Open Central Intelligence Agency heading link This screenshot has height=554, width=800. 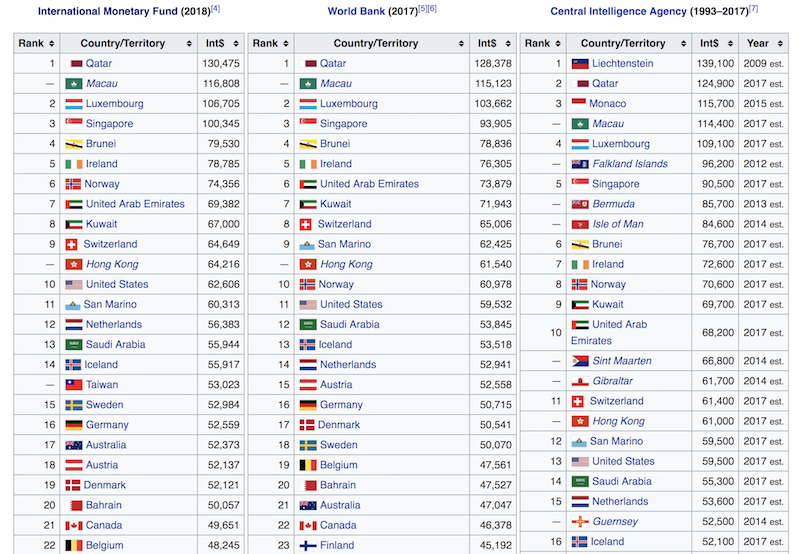618,11
